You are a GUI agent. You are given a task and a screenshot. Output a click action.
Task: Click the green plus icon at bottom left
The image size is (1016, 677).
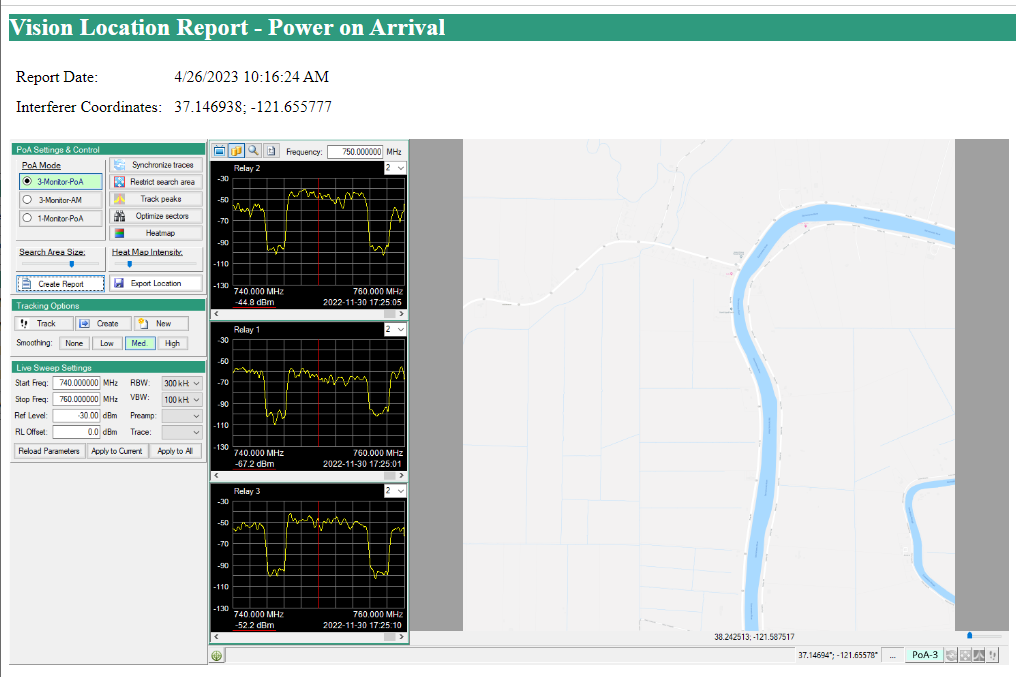point(217,656)
